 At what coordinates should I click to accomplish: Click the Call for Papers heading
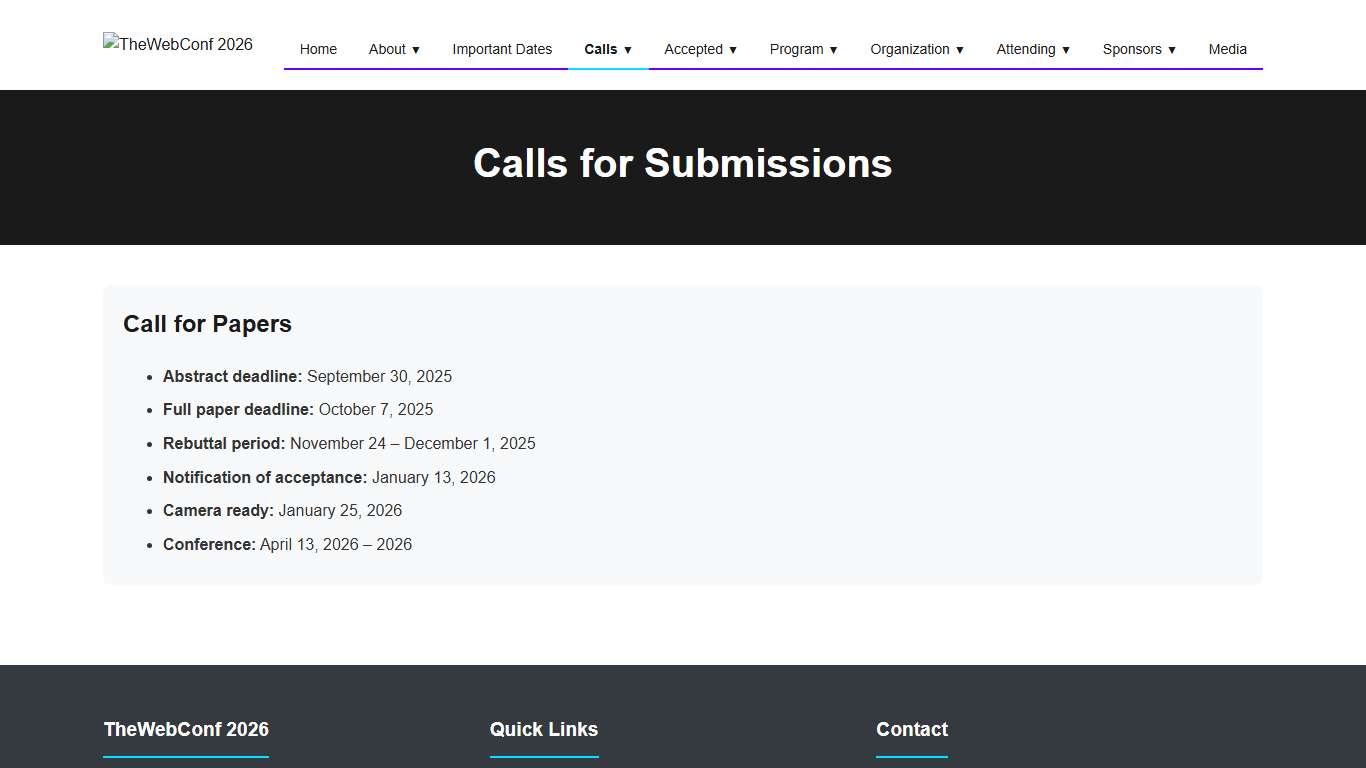[x=207, y=324]
